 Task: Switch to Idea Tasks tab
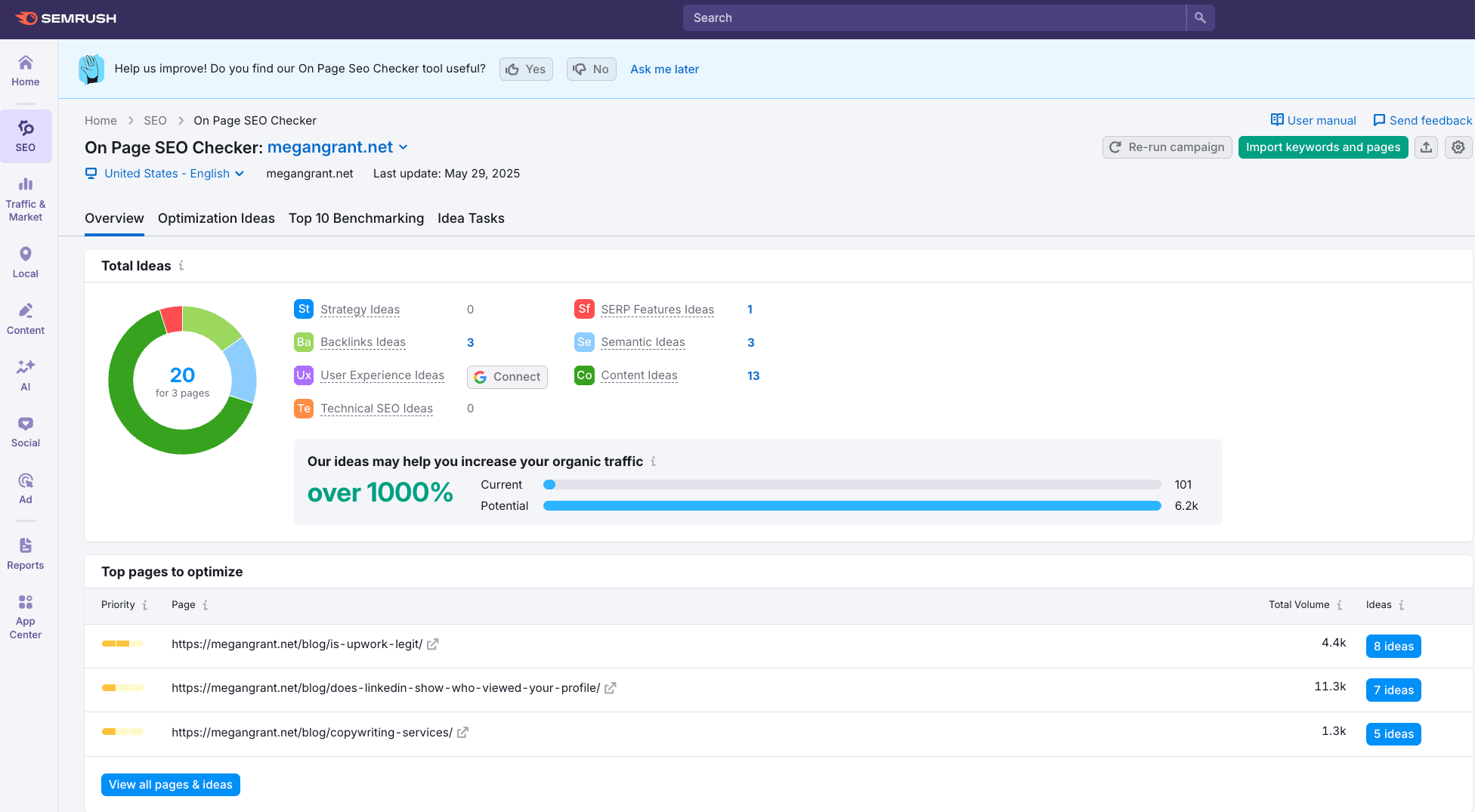471,218
